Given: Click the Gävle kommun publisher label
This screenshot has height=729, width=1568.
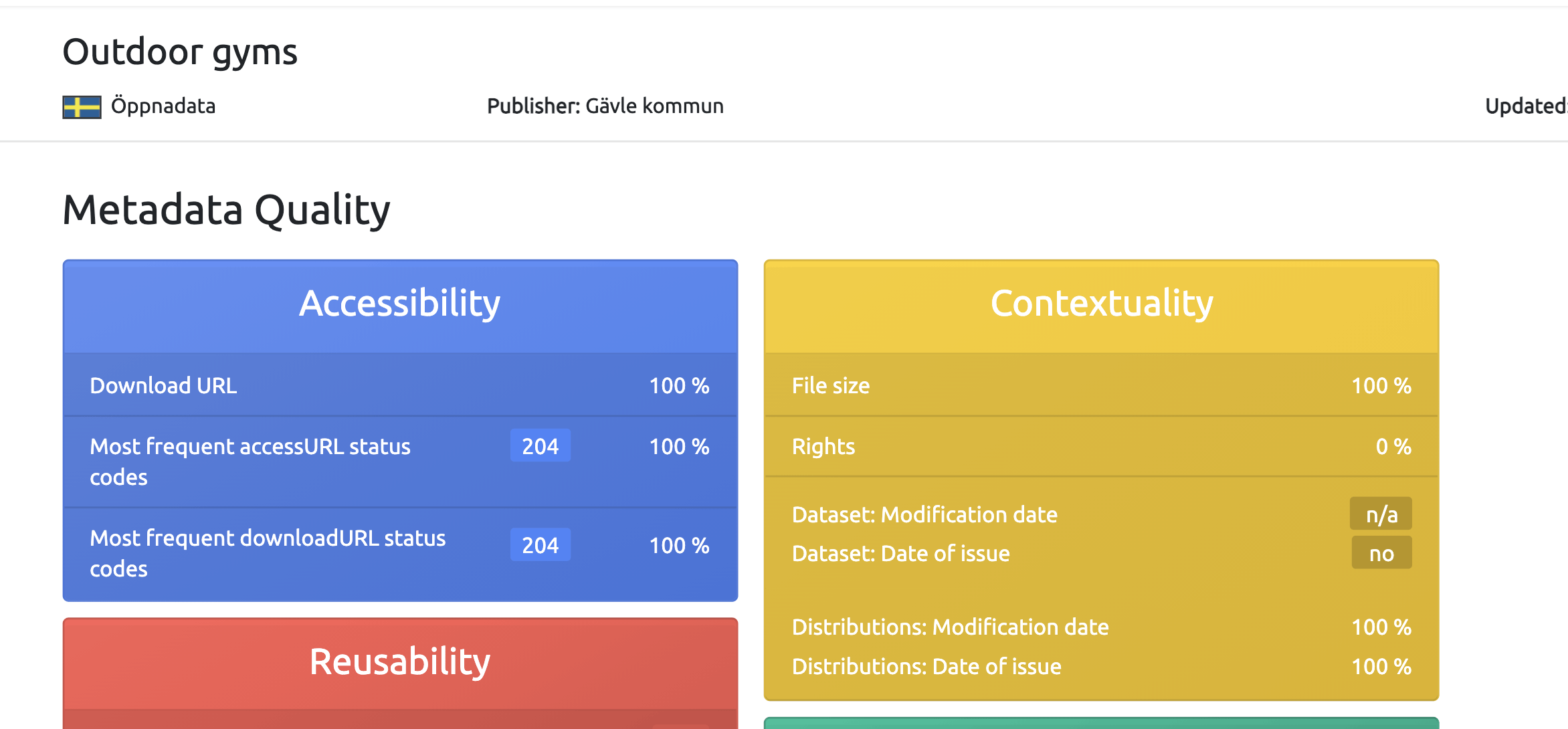Looking at the screenshot, I should [605, 106].
